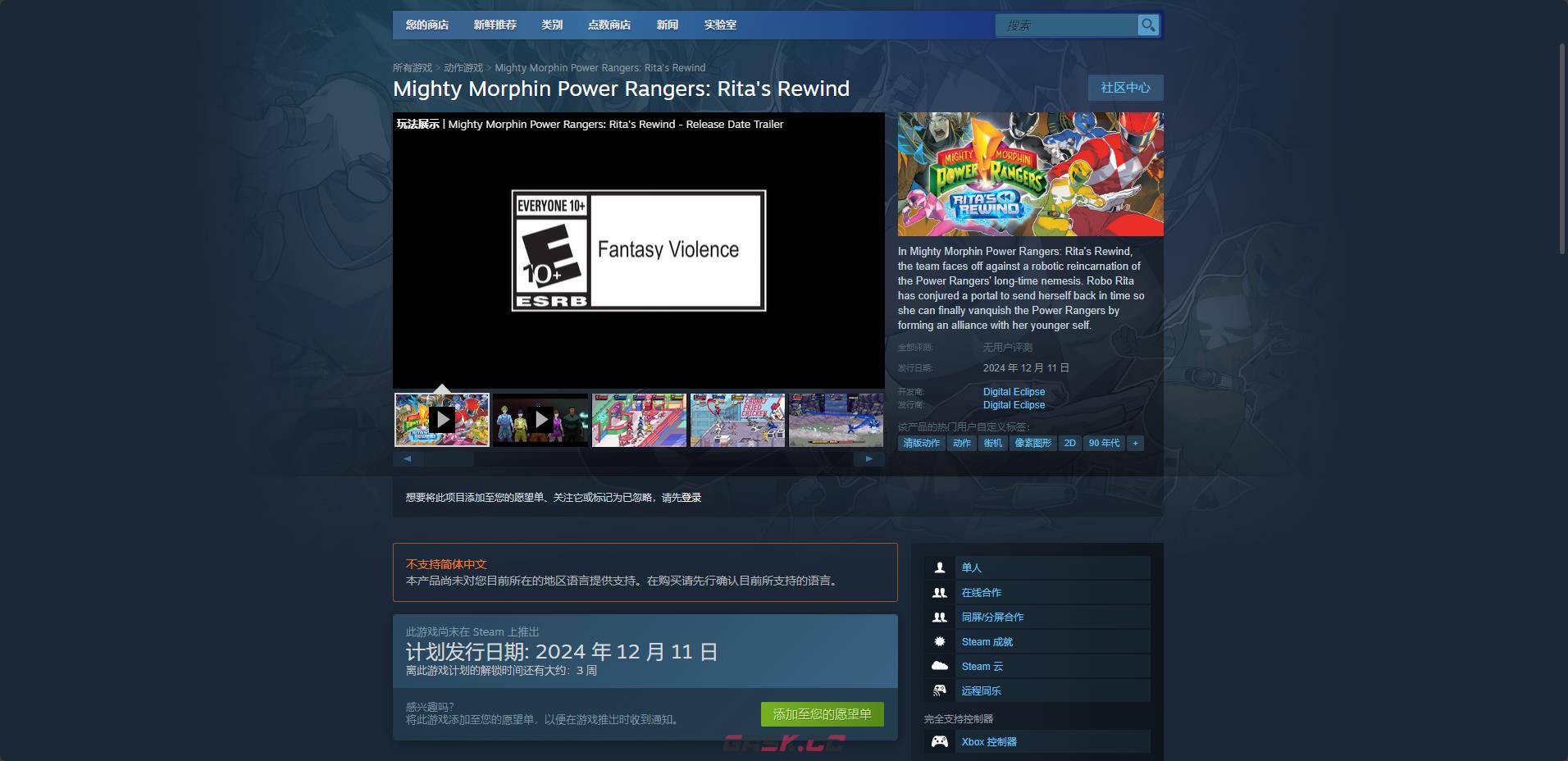Open developer Digital Eclipse link

point(1014,392)
